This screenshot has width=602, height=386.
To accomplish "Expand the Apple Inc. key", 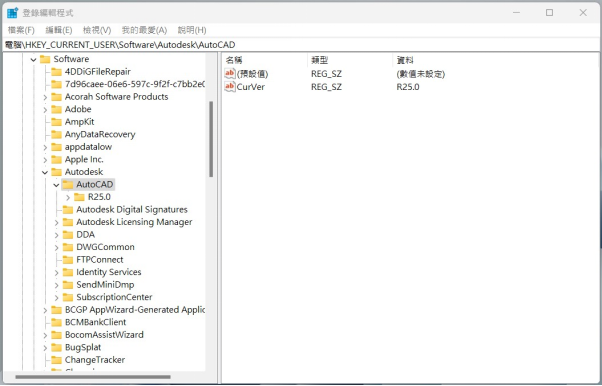I will tap(45, 160).
